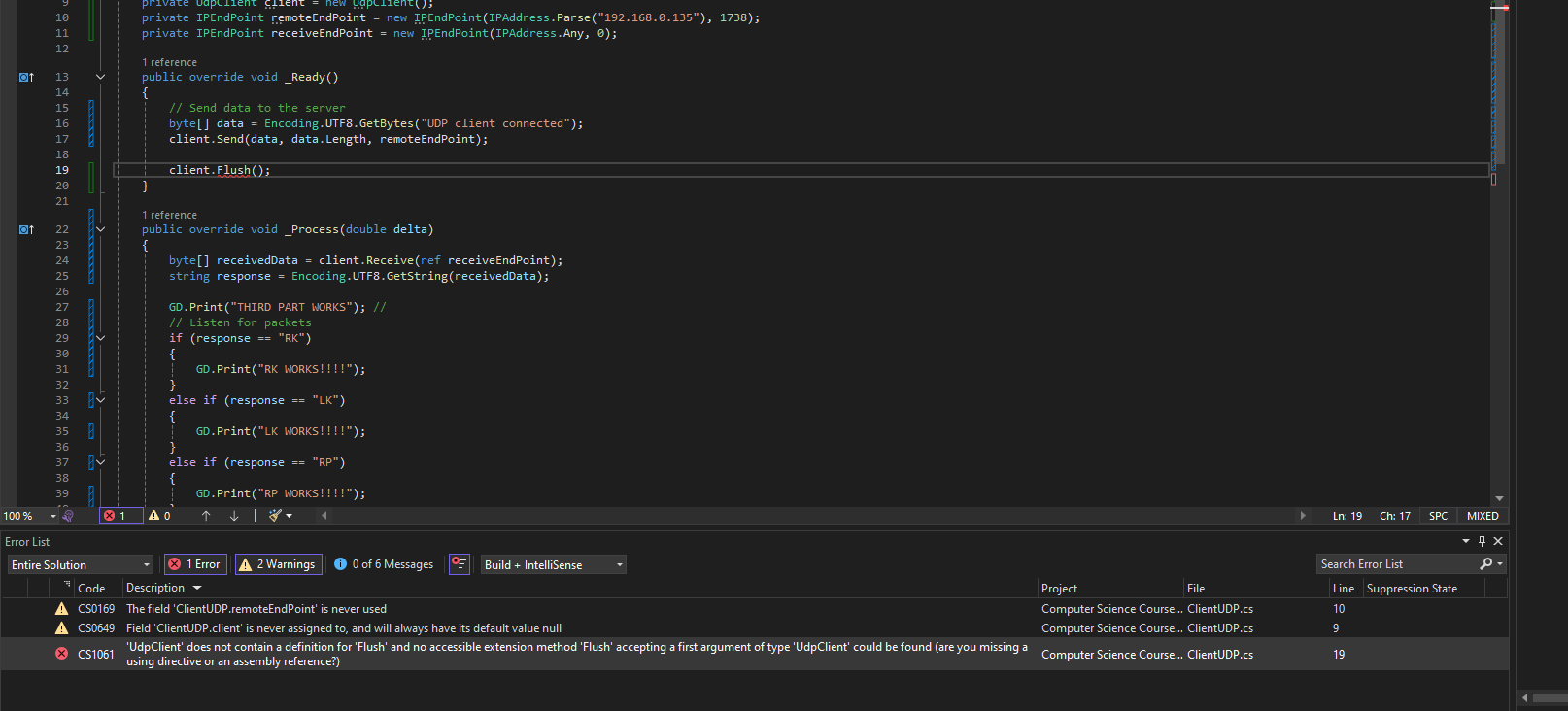The width and height of the screenshot is (1568, 711).
Task: Open the CS1061 error code link
Action: click(x=96, y=655)
